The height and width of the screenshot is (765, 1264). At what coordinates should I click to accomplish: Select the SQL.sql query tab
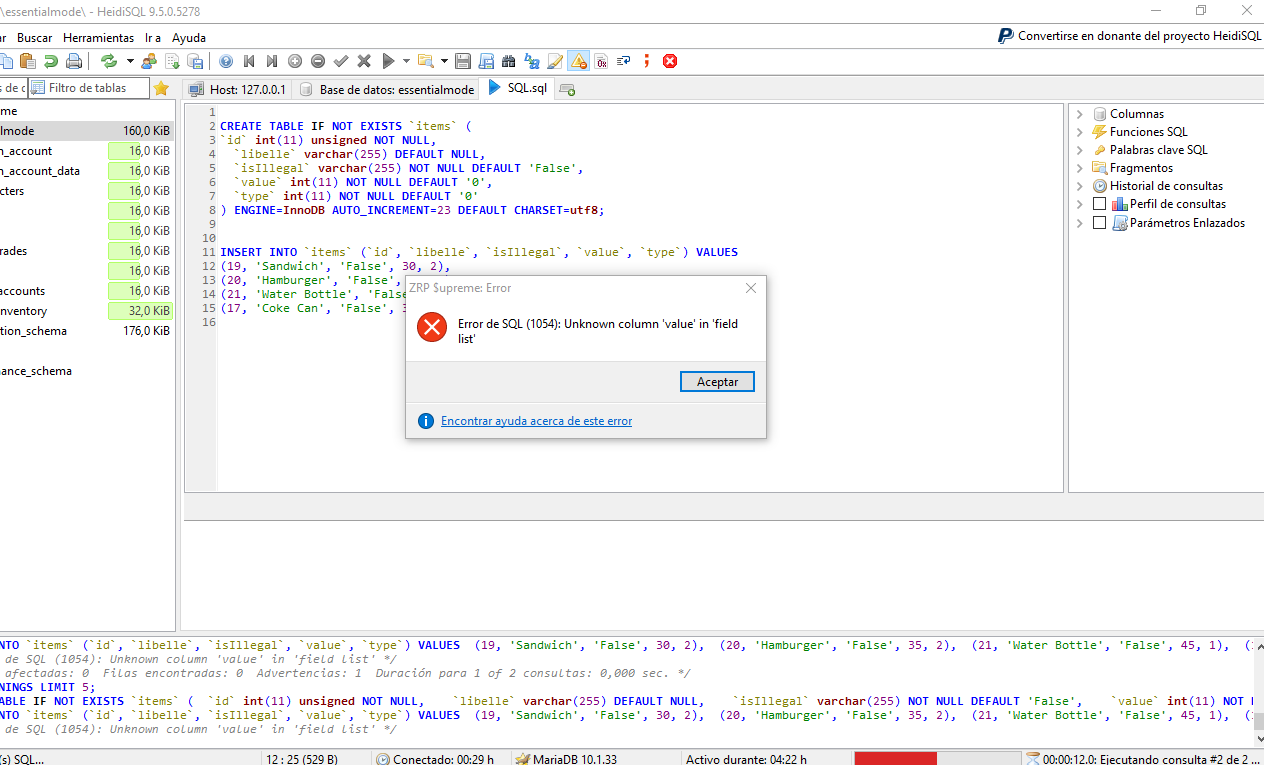click(518, 88)
